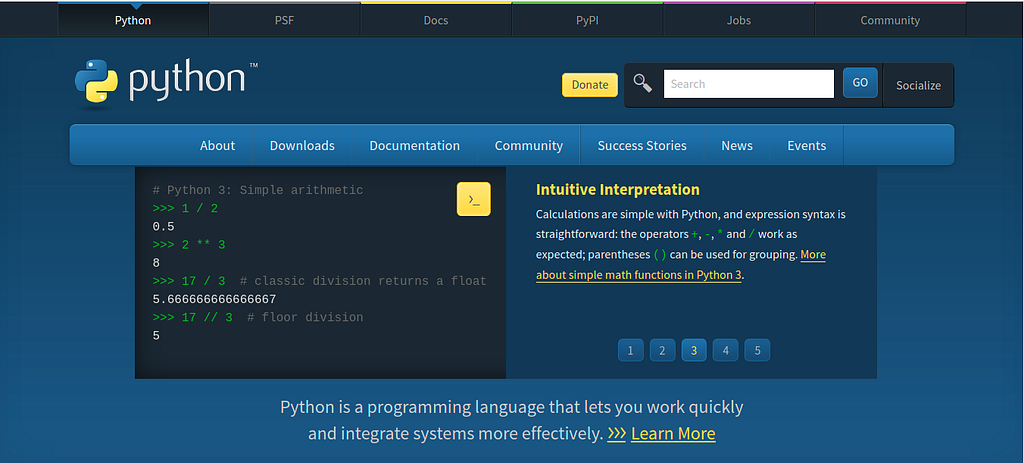
Task: Follow the Learn More link
Action: pos(673,433)
